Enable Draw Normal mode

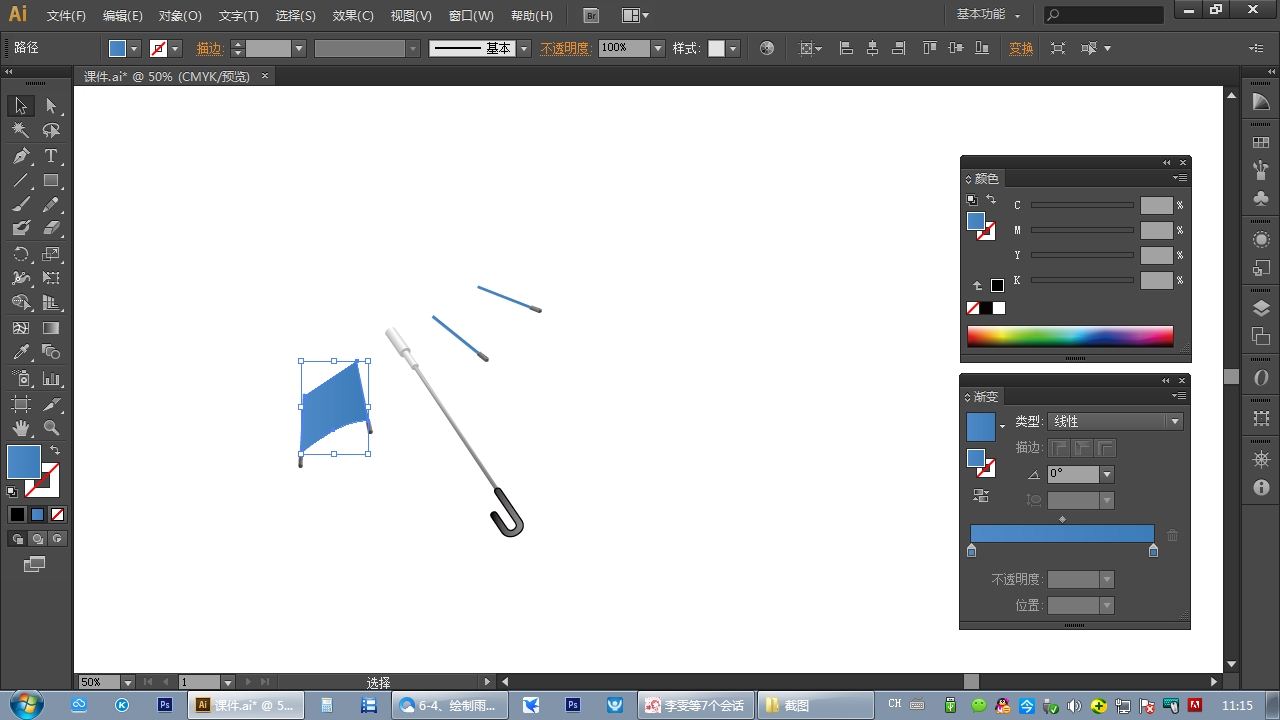(17, 539)
